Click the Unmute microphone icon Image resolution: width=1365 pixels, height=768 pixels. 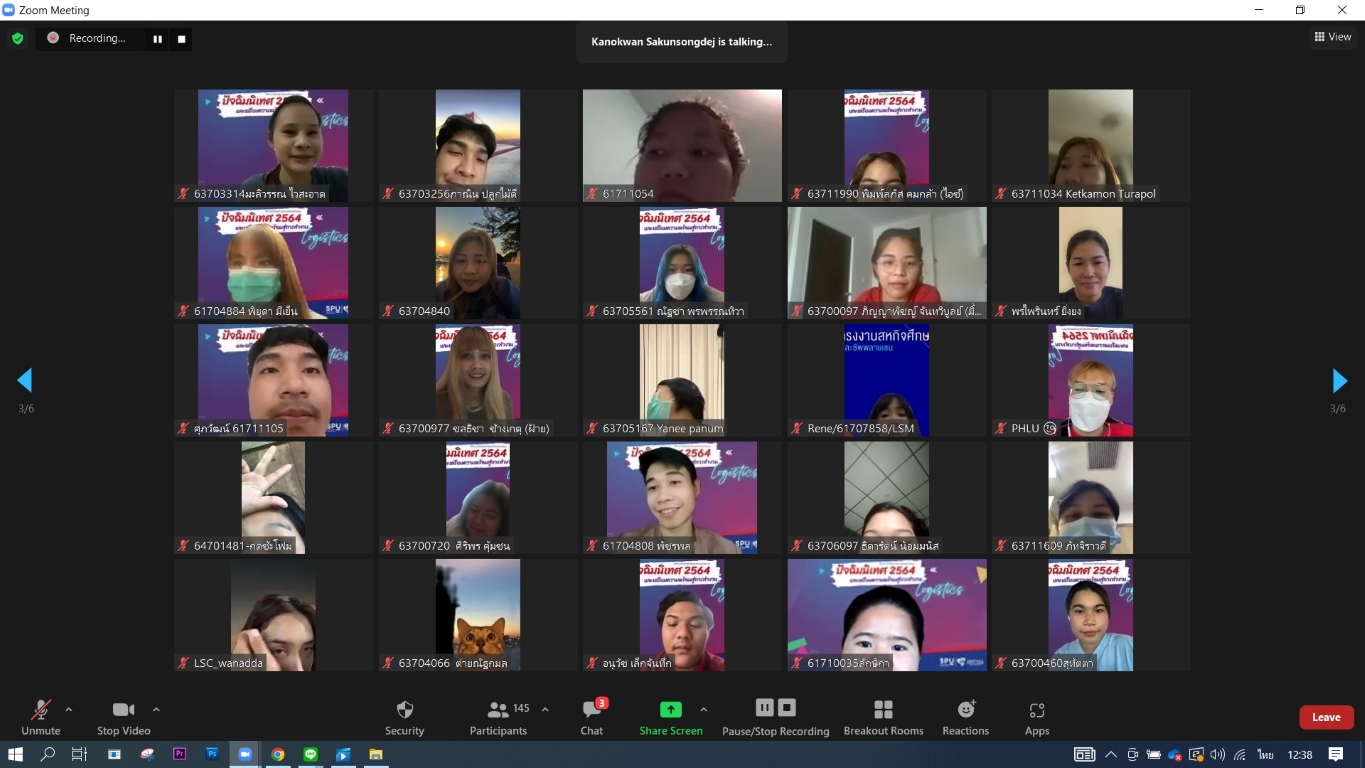pos(41,710)
